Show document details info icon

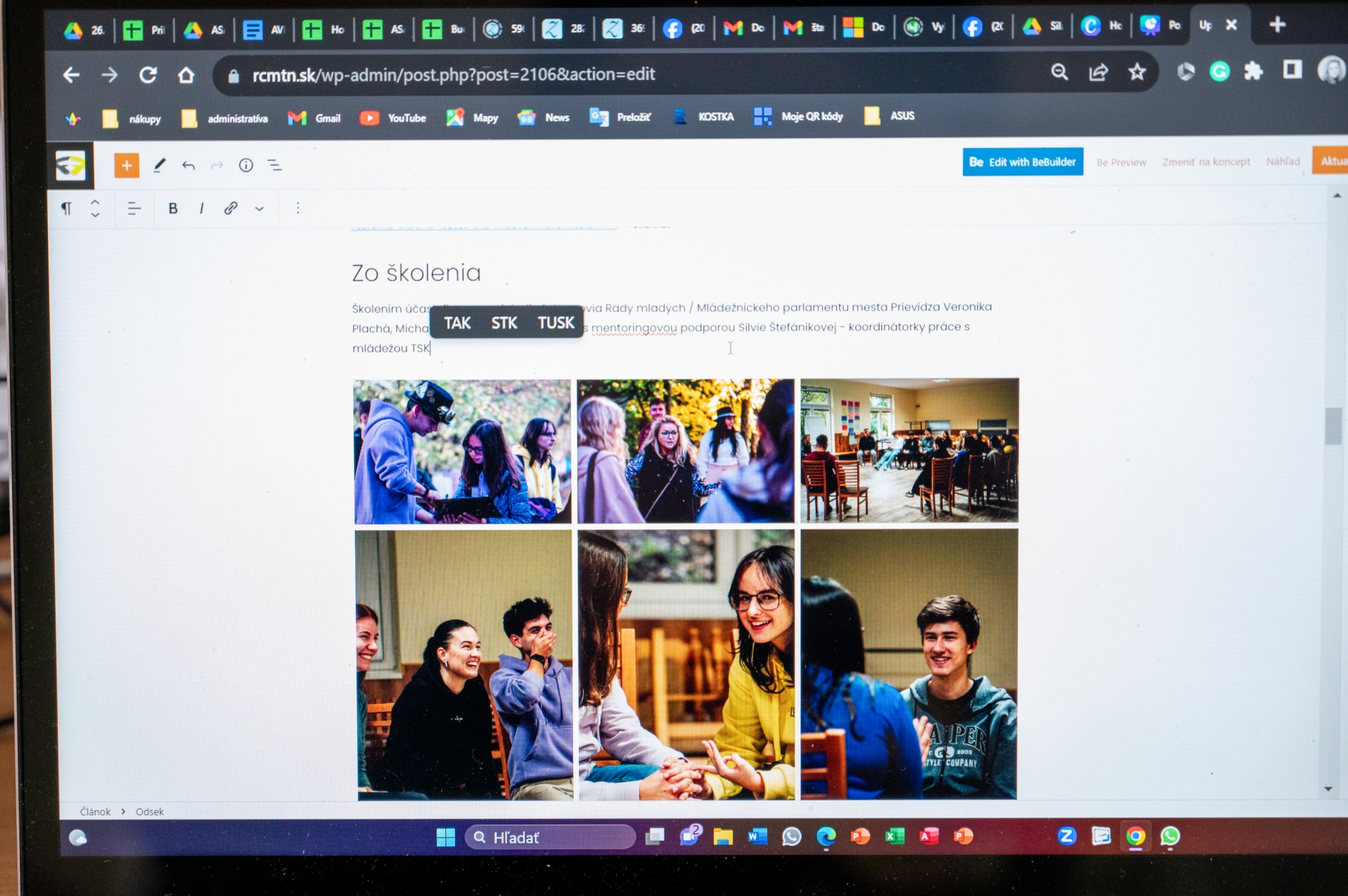click(x=246, y=165)
